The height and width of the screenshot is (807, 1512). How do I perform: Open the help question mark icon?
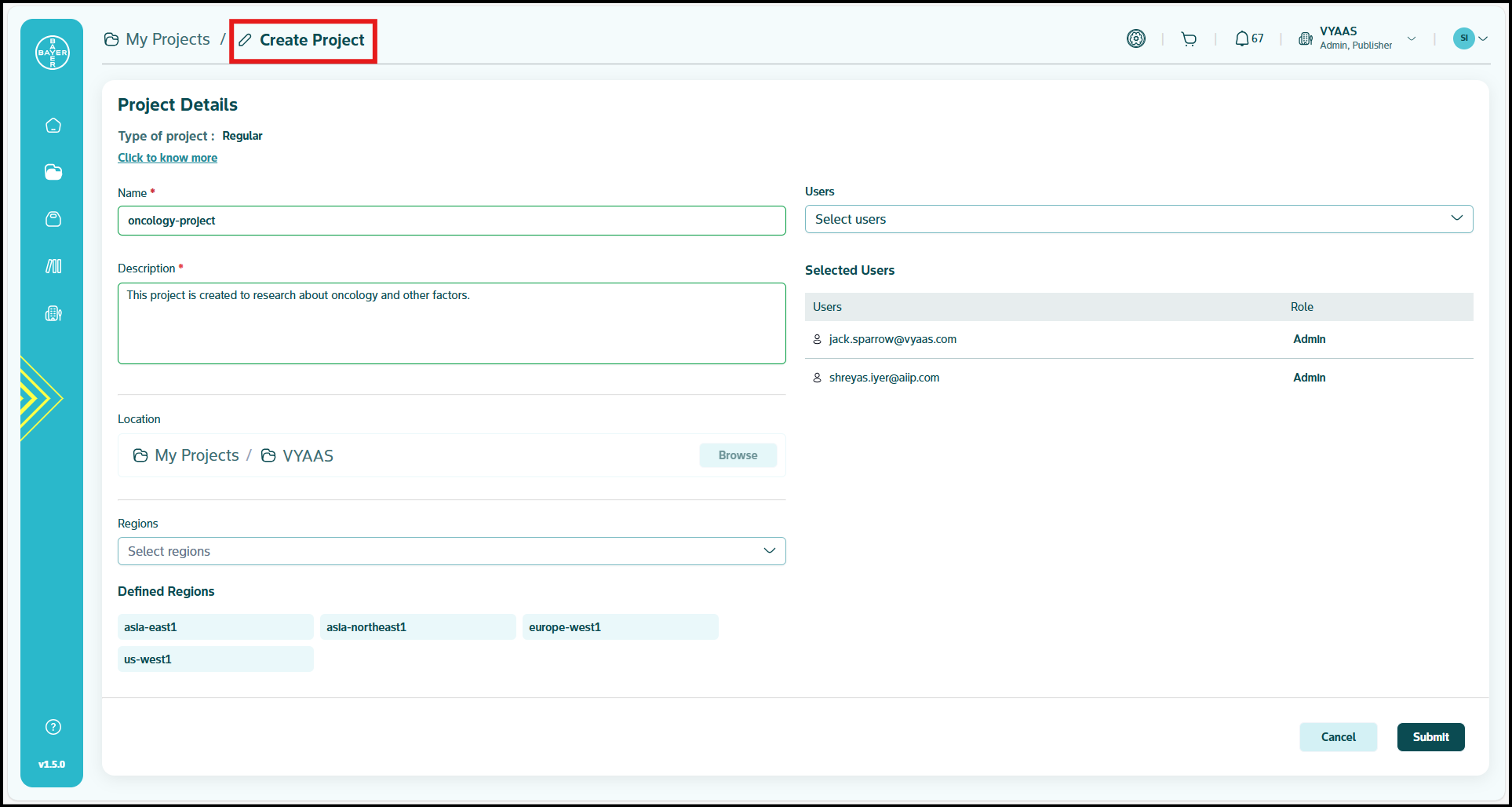[53, 727]
